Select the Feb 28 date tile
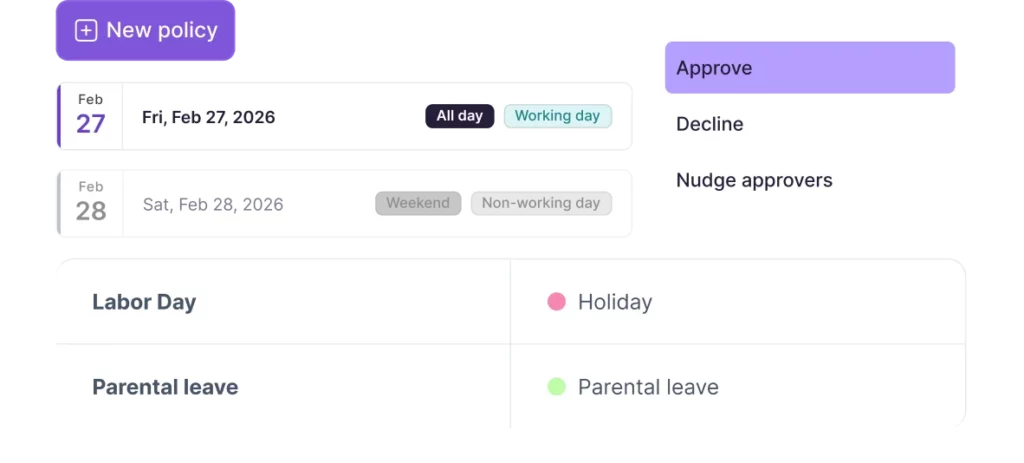1024x463 pixels. point(91,203)
